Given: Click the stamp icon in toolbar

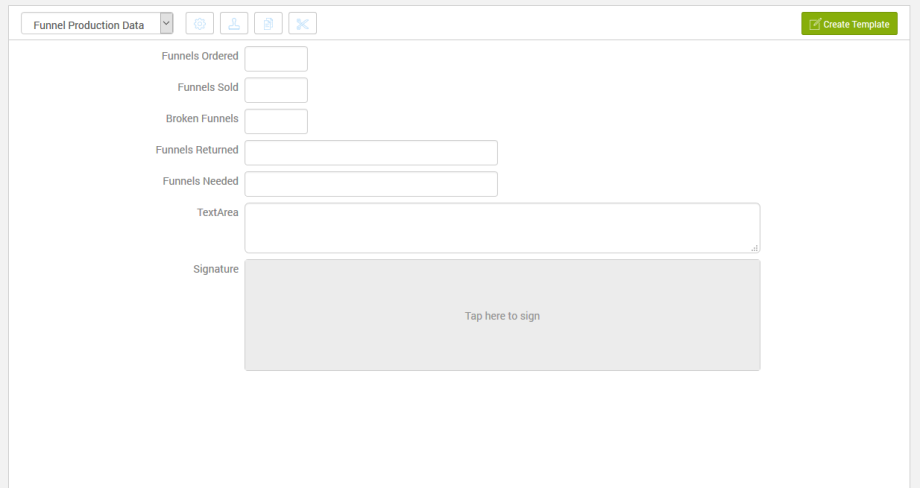Looking at the screenshot, I should point(234,23).
